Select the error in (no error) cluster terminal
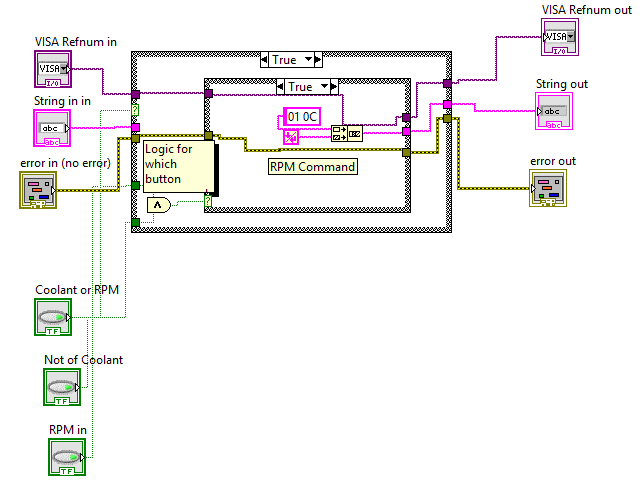Viewport: 644px width, 484px height. click(x=38, y=190)
